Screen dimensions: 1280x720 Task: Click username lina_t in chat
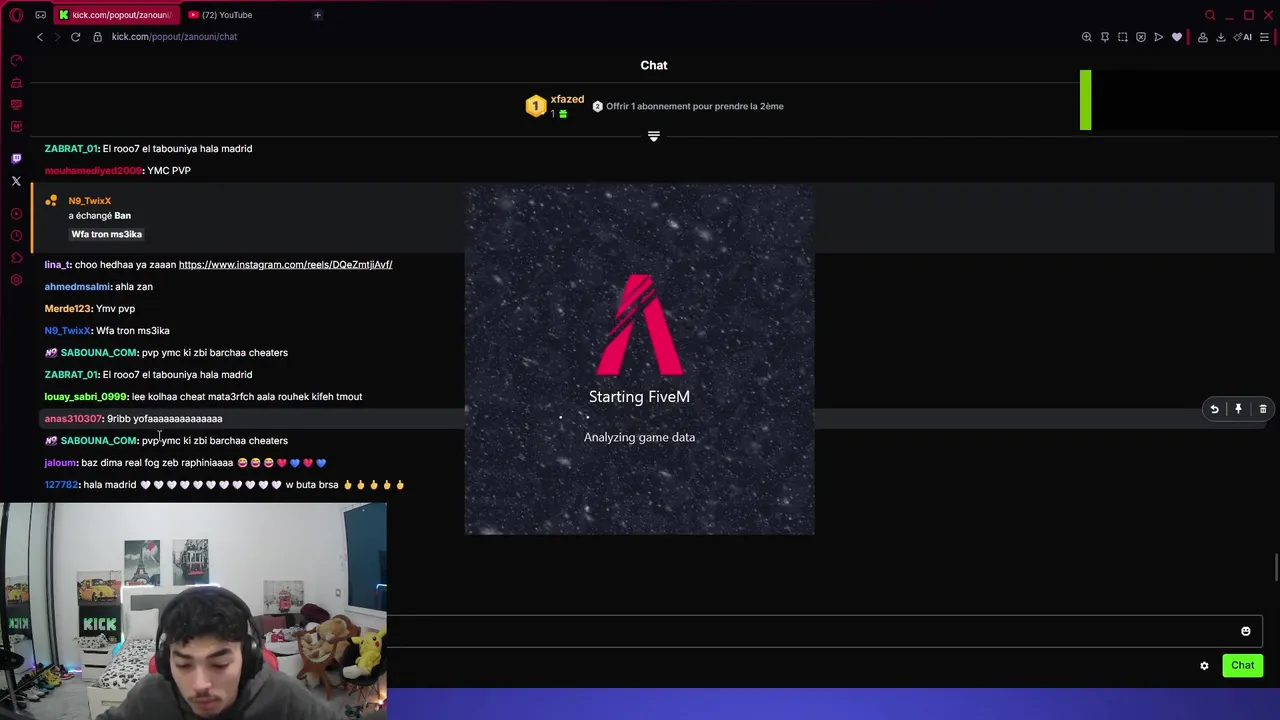click(57, 265)
